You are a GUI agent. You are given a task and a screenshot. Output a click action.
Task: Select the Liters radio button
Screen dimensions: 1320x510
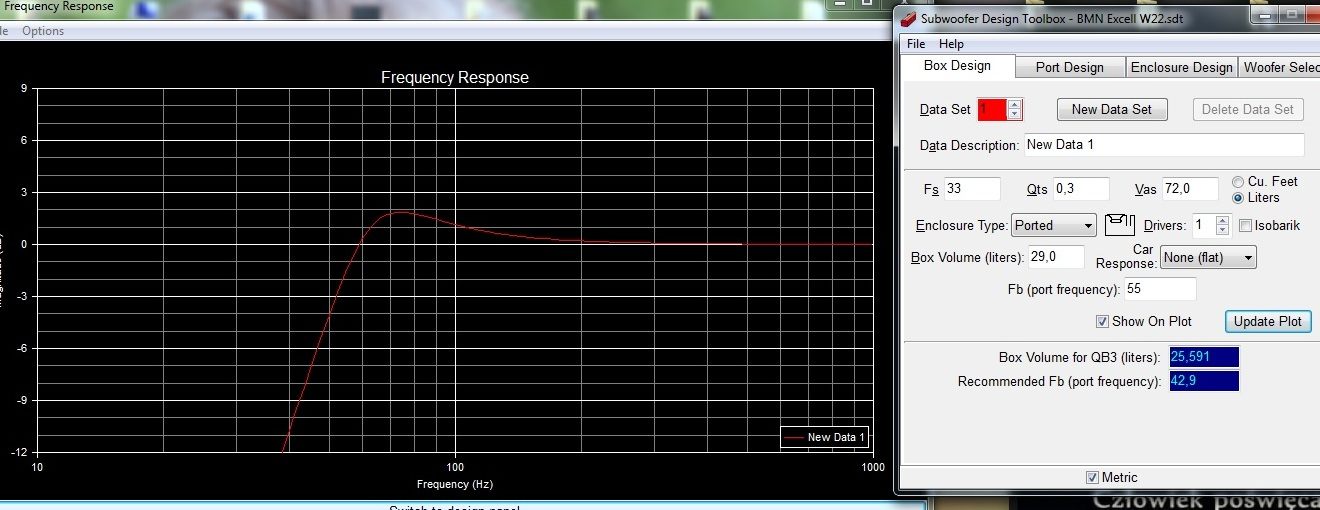(1238, 198)
